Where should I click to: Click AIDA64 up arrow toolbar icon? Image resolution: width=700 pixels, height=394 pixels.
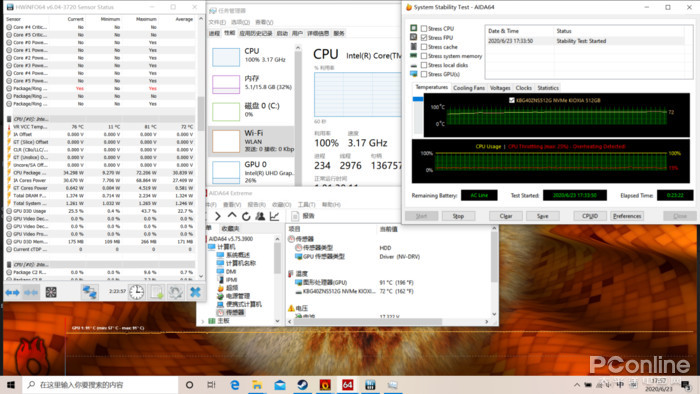pyautogui.click(x=232, y=216)
